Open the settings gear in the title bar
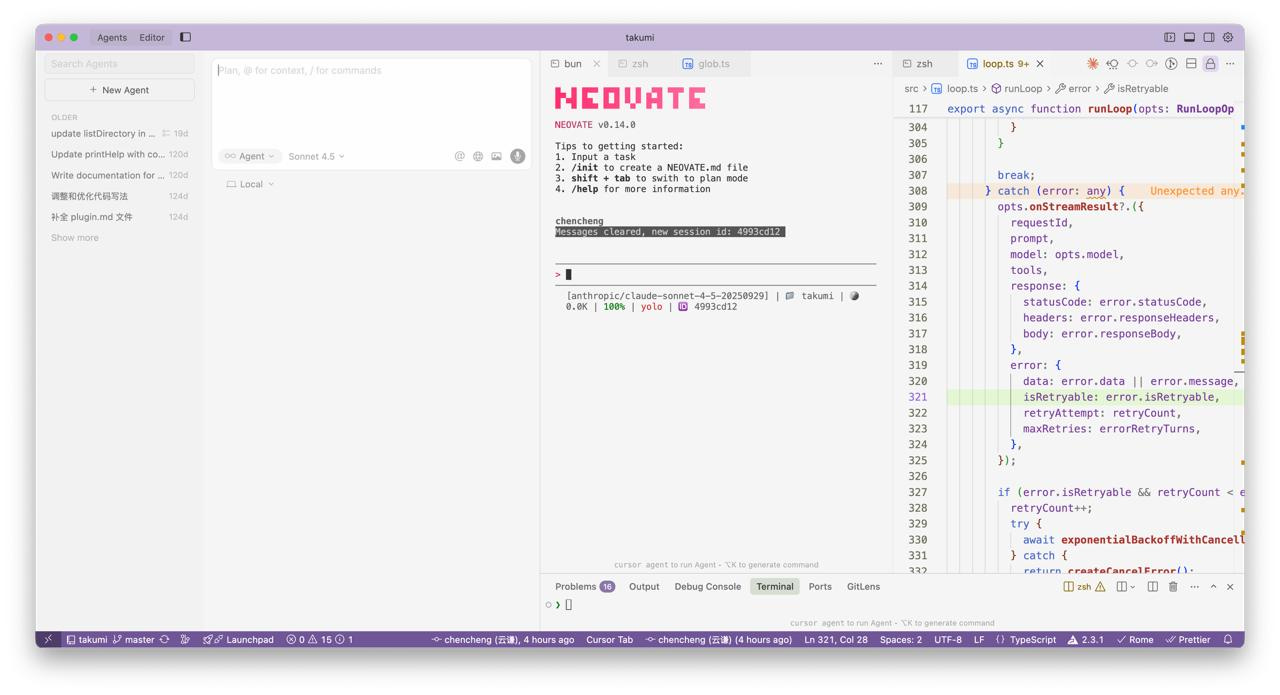The height and width of the screenshot is (695, 1280). [1228, 37]
